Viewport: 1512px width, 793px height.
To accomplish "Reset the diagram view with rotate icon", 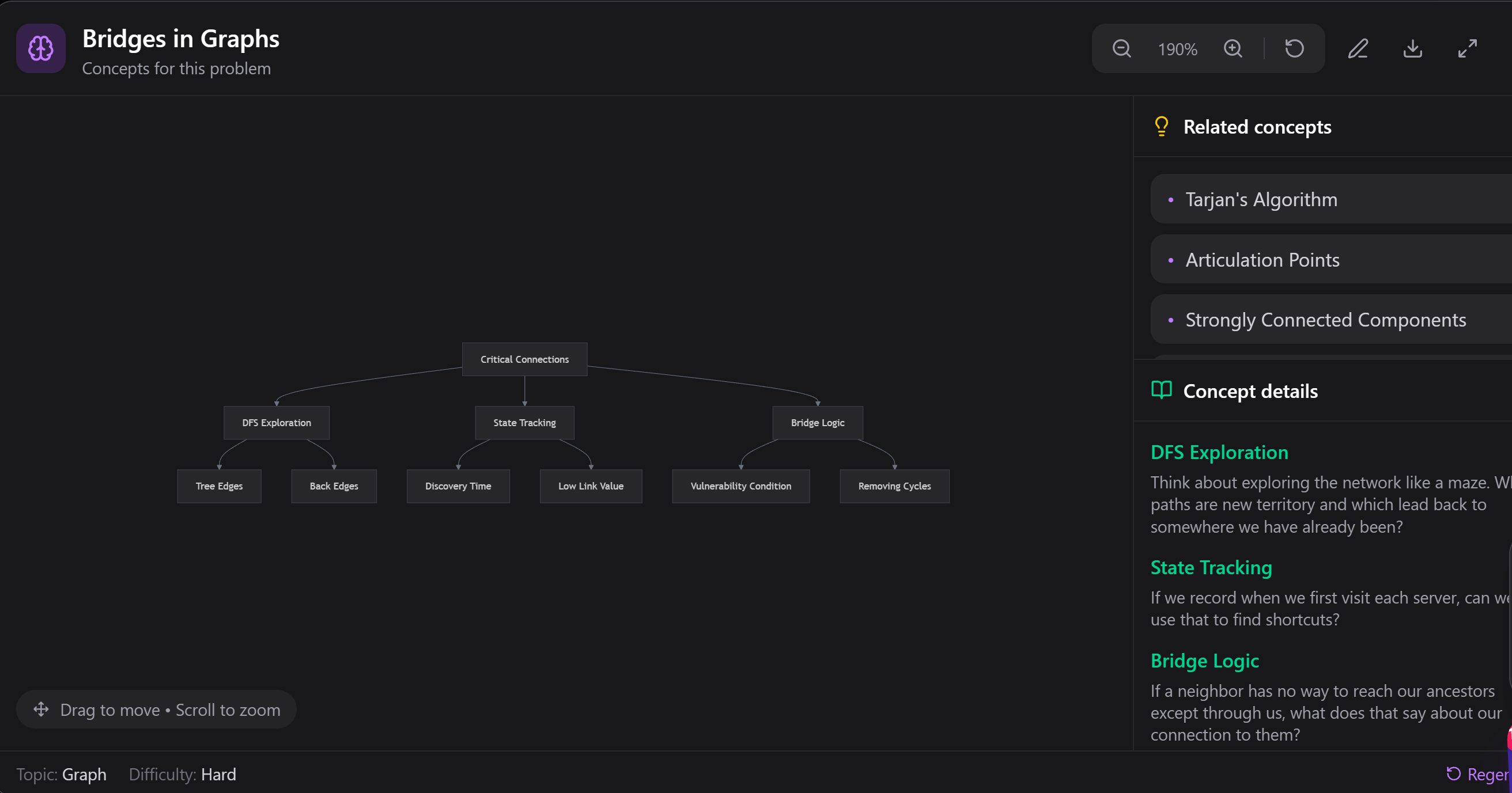I will pyautogui.click(x=1294, y=49).
